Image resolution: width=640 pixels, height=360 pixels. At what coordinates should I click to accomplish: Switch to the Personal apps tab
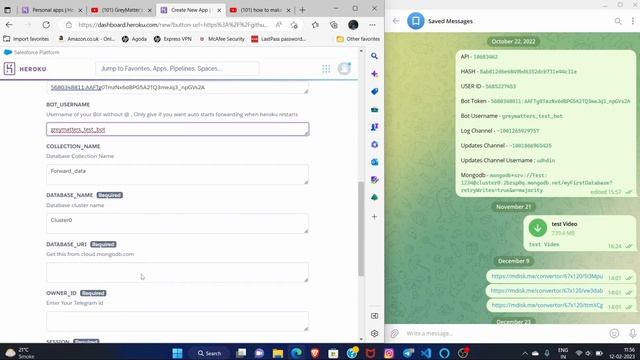(x=51, y=10)
